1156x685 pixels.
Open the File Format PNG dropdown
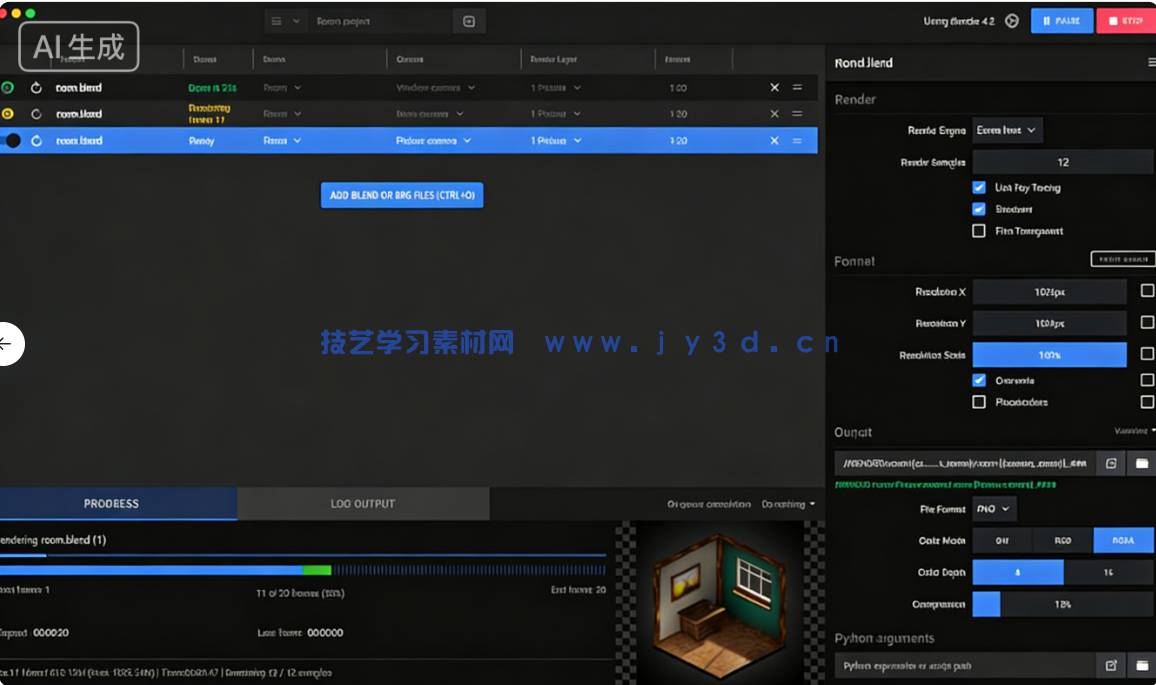[993, 509]
